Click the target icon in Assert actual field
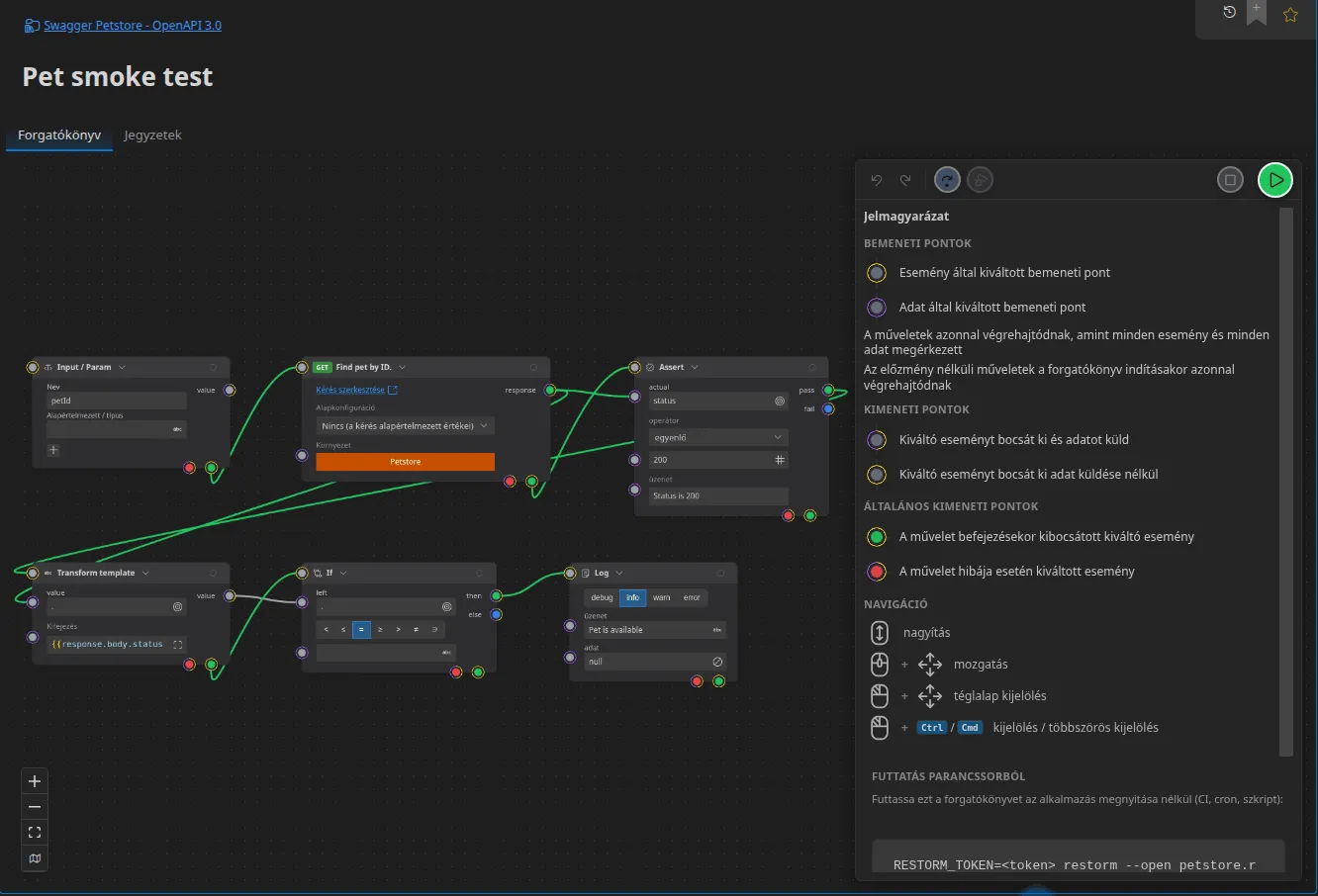 780,401
